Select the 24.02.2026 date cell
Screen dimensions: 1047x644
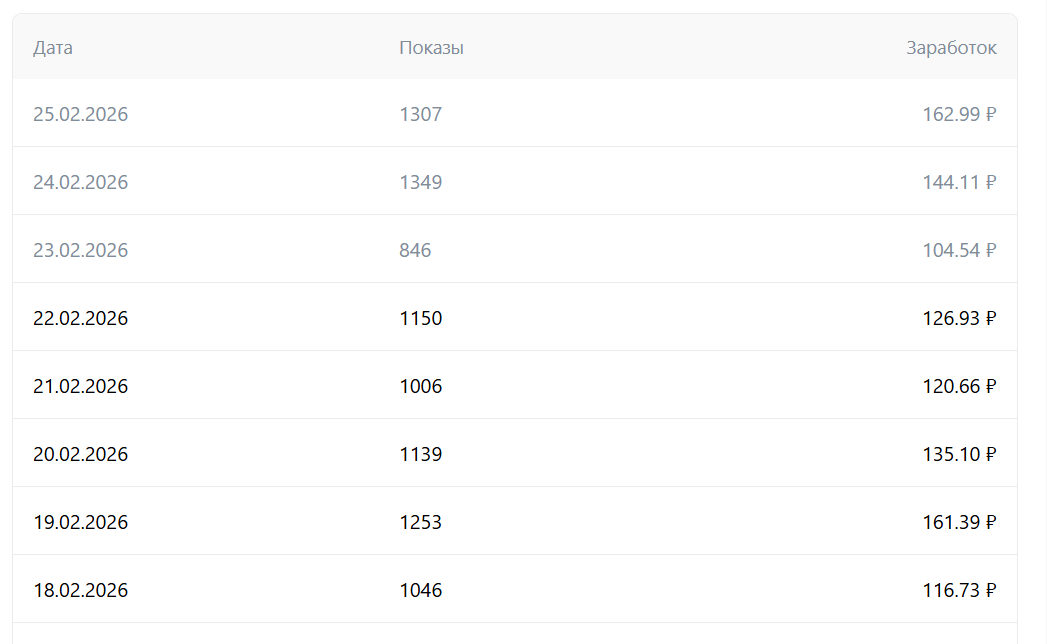(80, 182)
